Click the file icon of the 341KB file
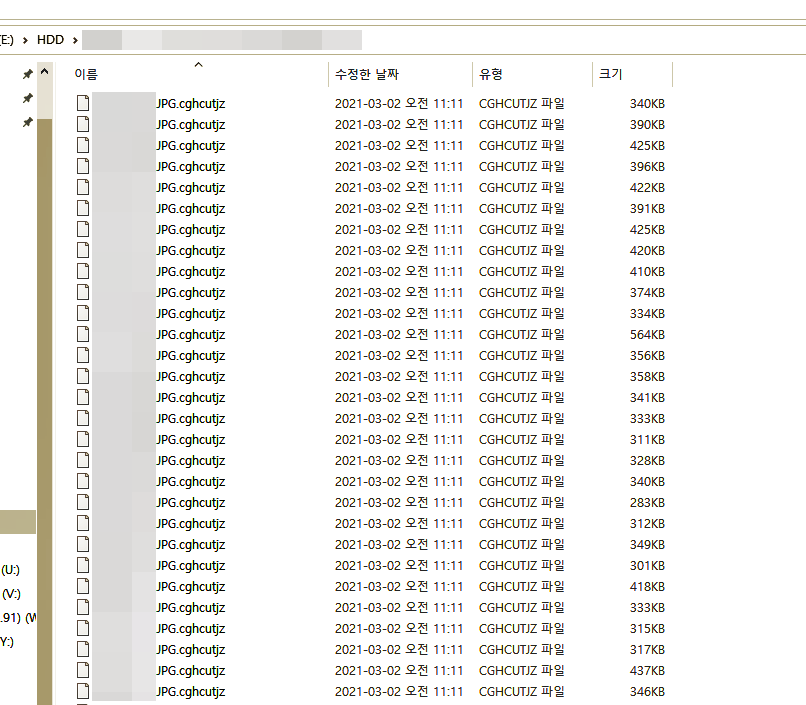This screenshot has width=806, height=705. pos(83,398)
